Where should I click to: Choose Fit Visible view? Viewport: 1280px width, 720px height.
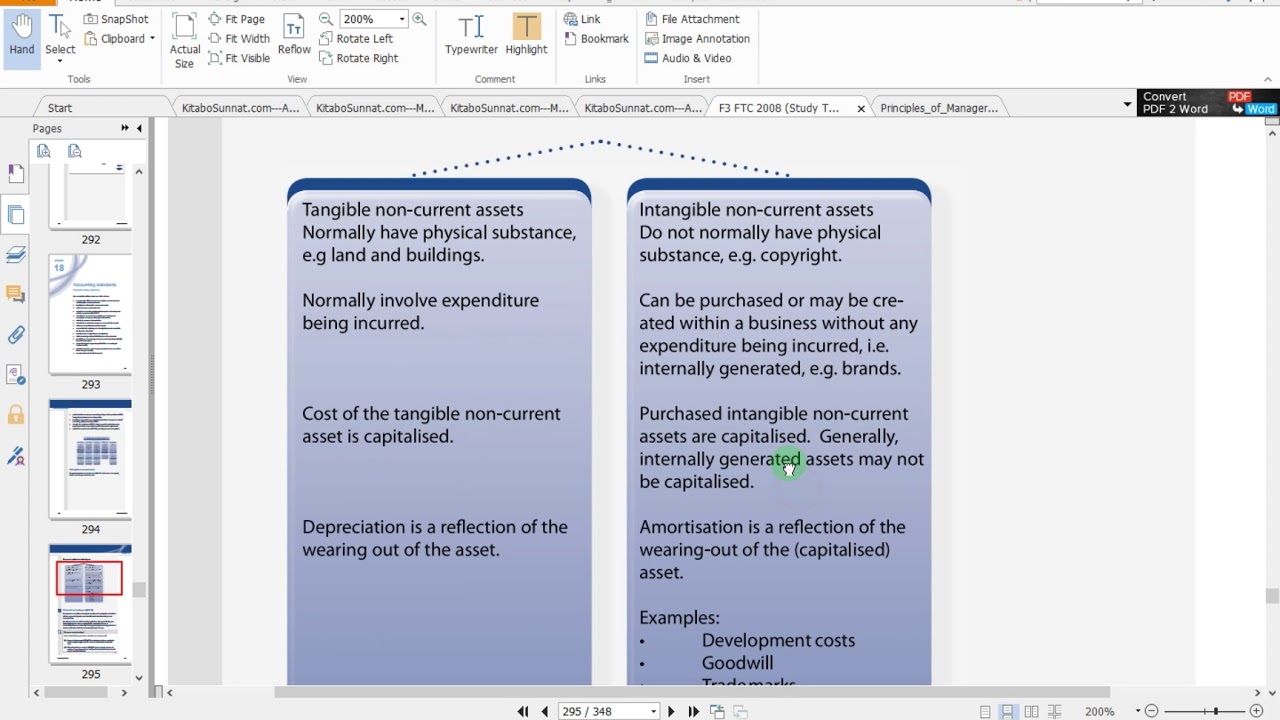coord(238,58)
